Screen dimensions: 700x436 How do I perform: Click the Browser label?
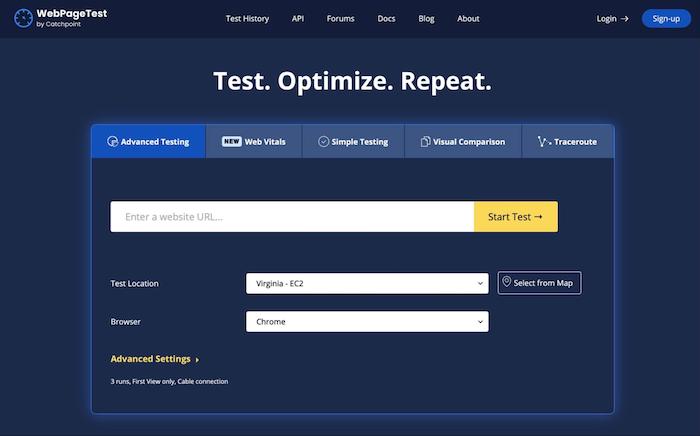coord(125,322)
